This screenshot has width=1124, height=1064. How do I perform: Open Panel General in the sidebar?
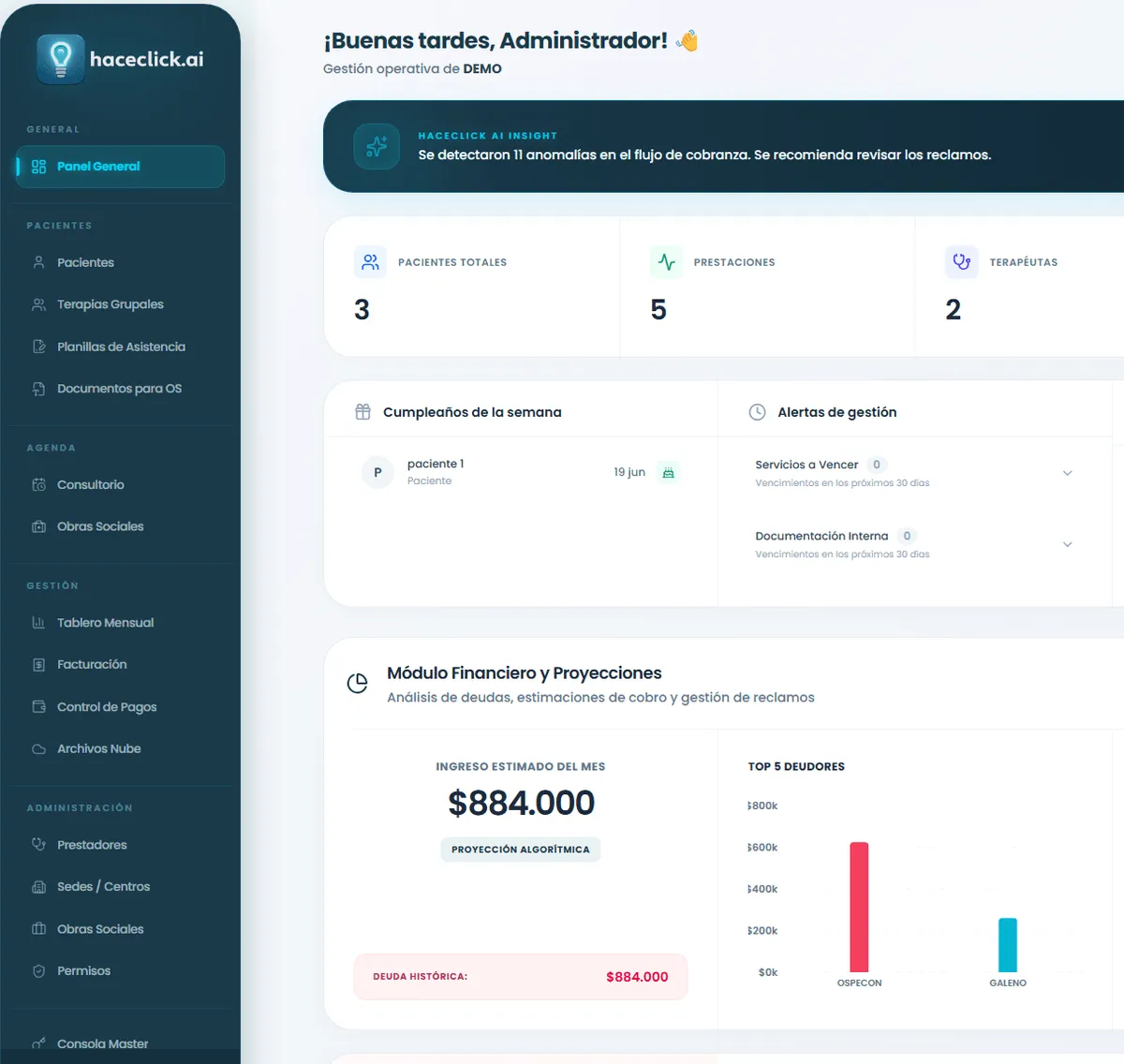[120, 167]
